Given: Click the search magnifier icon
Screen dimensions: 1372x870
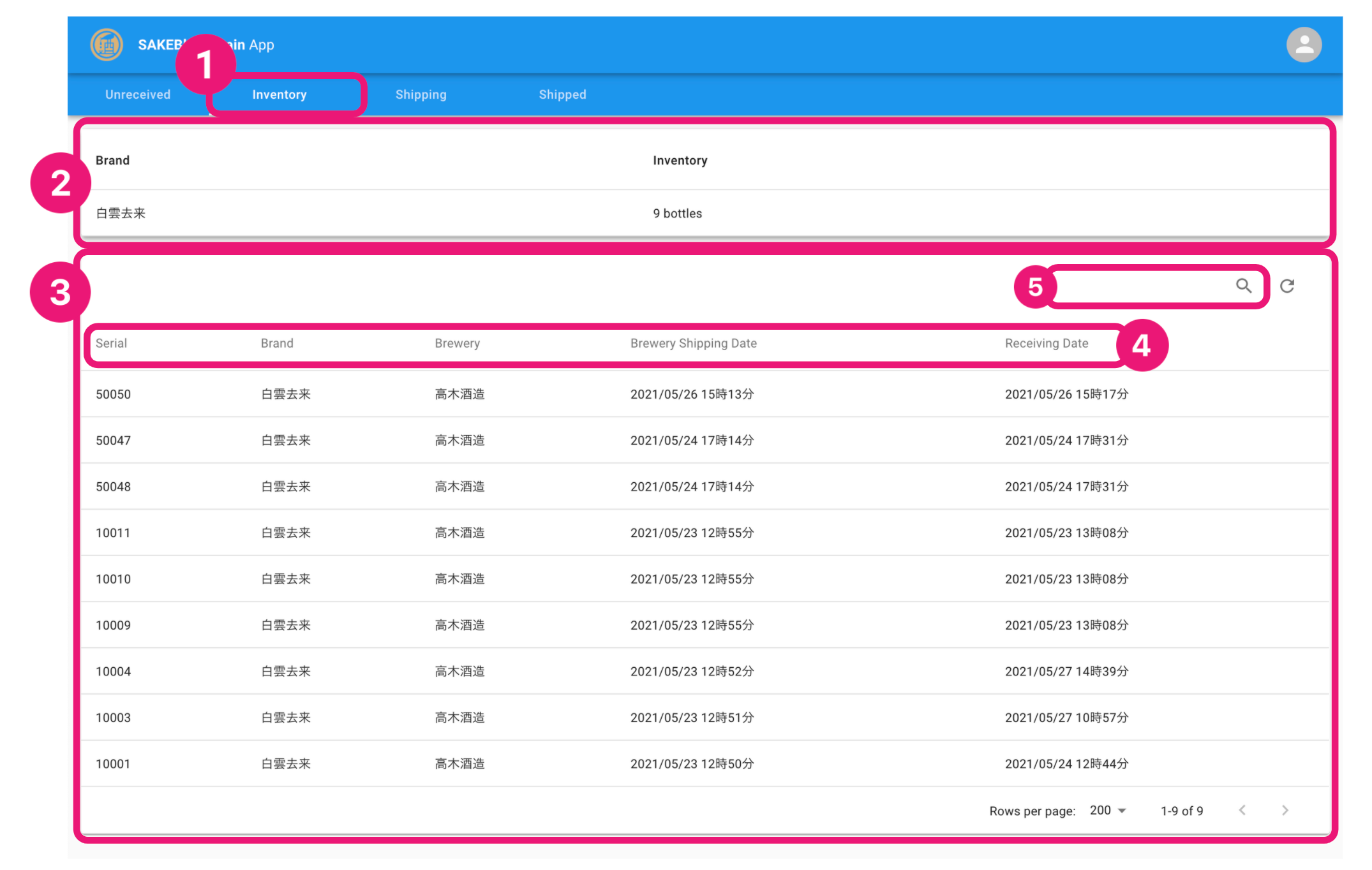Looking at the screenshot, I should coord(1243,286).
